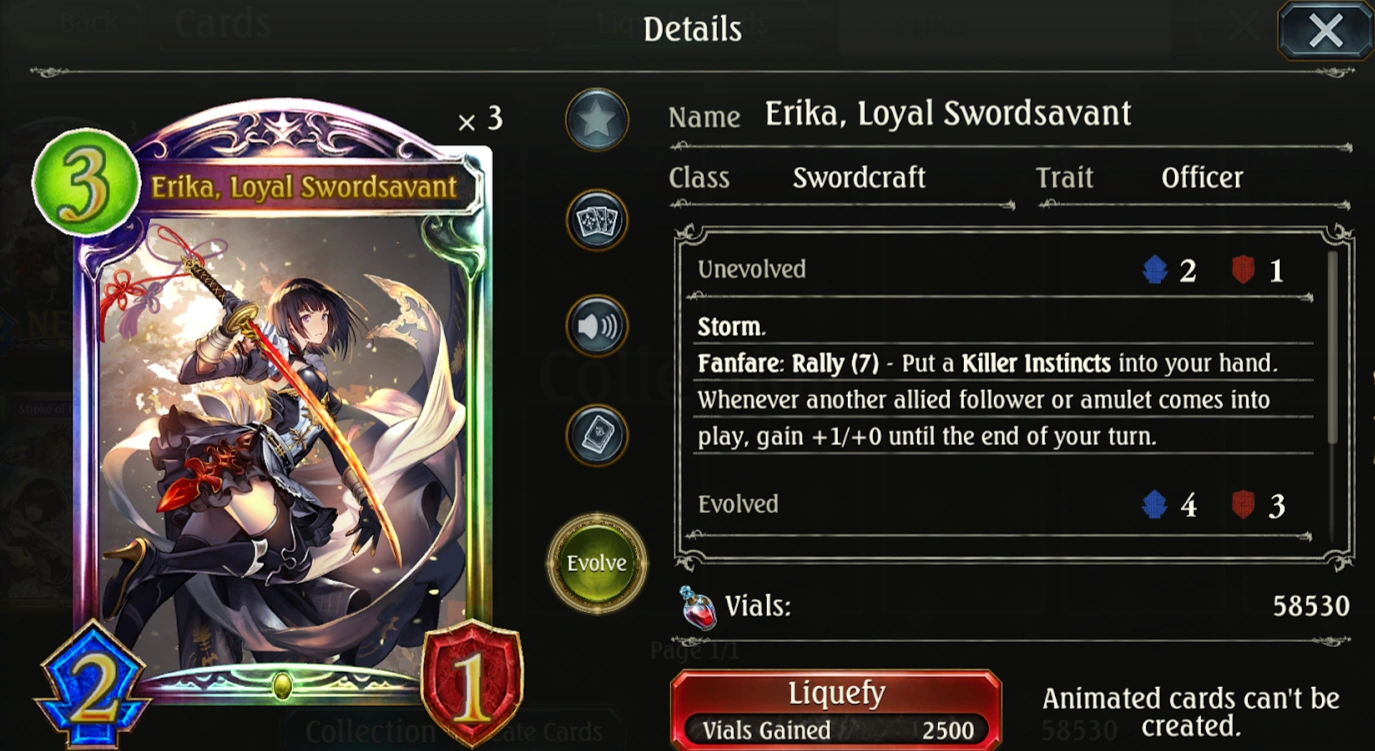1375x751 pixels.
Task: Toggle the green Evolve button
Action: click(597, 563)
